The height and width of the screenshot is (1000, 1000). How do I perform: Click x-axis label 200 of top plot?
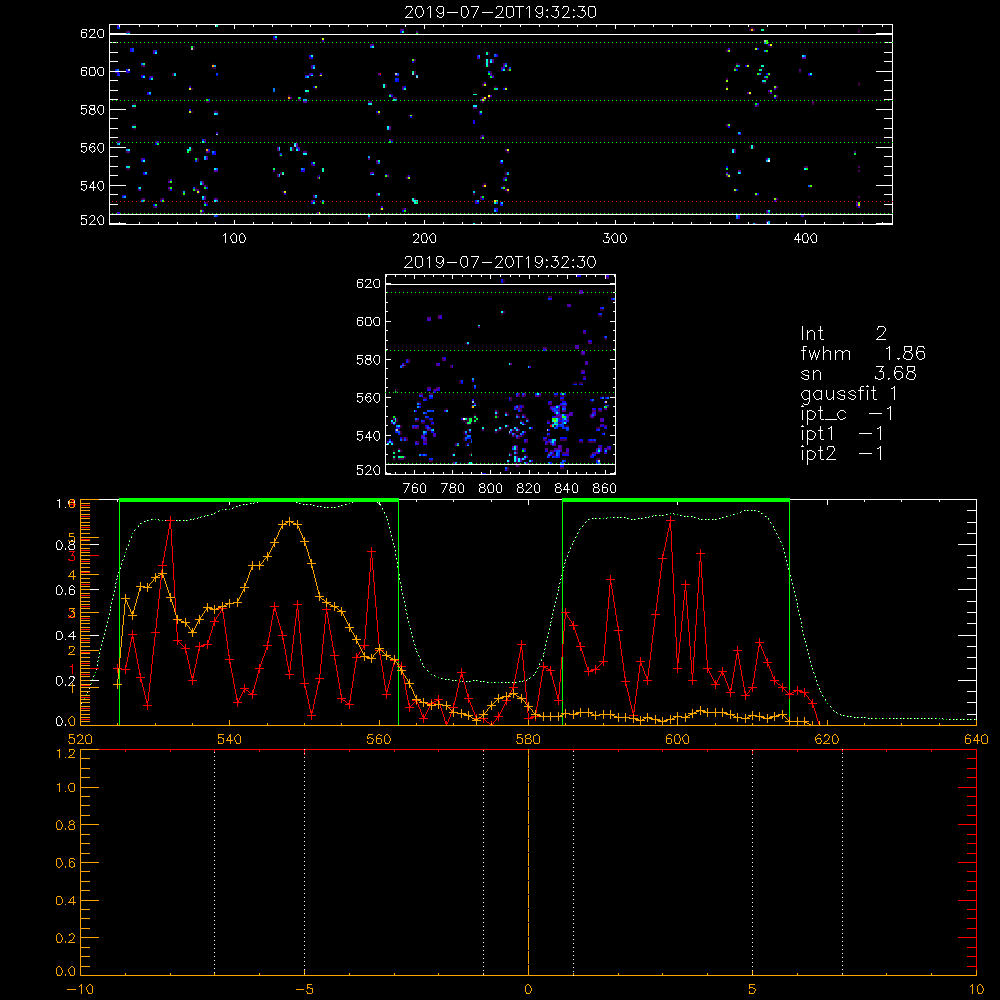click(424, 239)
